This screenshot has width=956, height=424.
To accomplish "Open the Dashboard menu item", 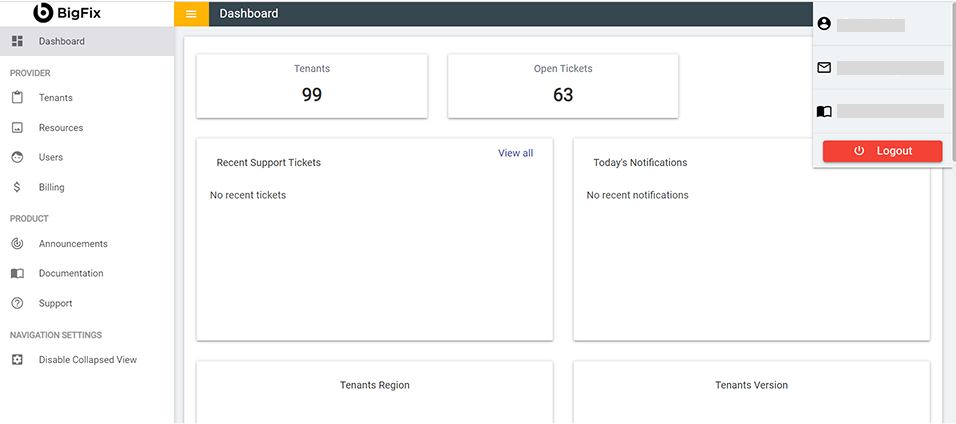I will click(x=87, y=41).
